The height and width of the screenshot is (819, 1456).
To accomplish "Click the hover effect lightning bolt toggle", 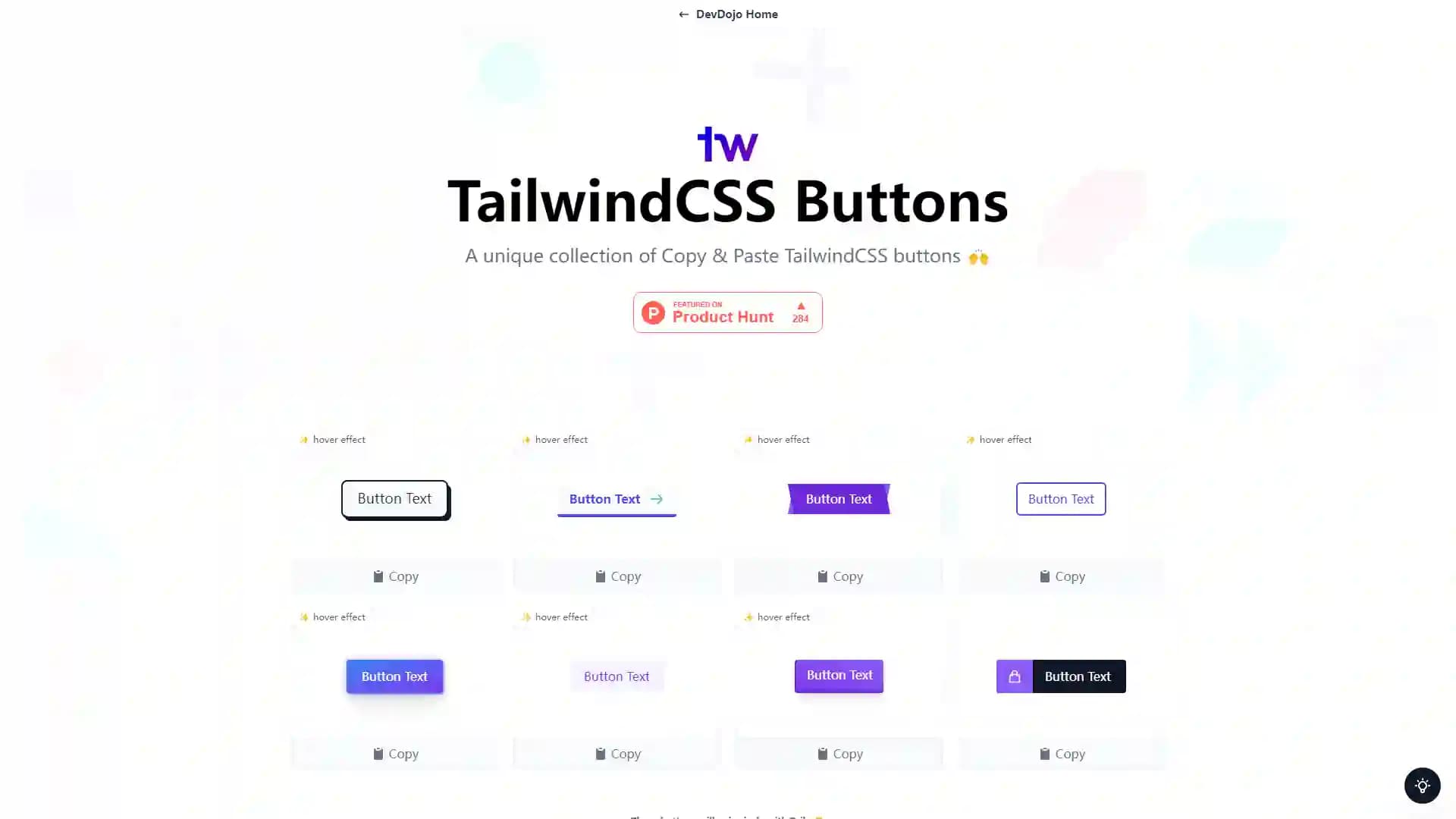I will 303,439.
